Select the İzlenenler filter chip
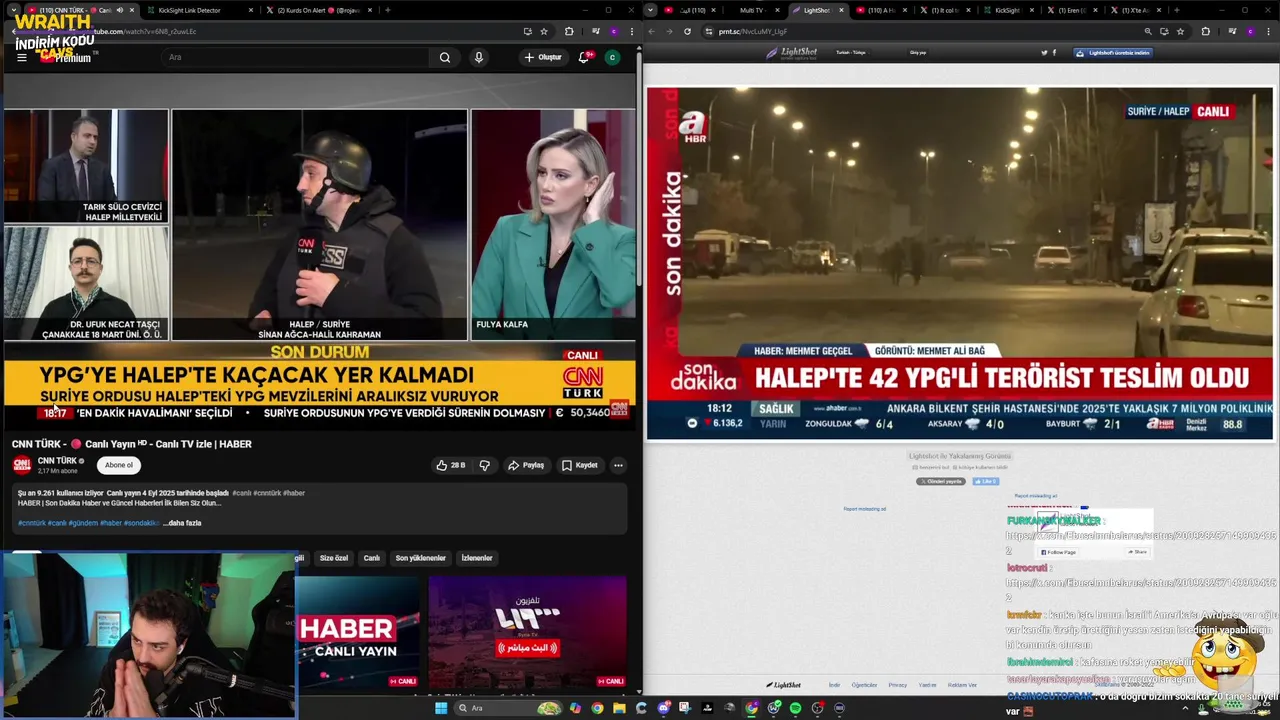The height and width of the screenshot is (720, 1280). click(x=477, y=558)
